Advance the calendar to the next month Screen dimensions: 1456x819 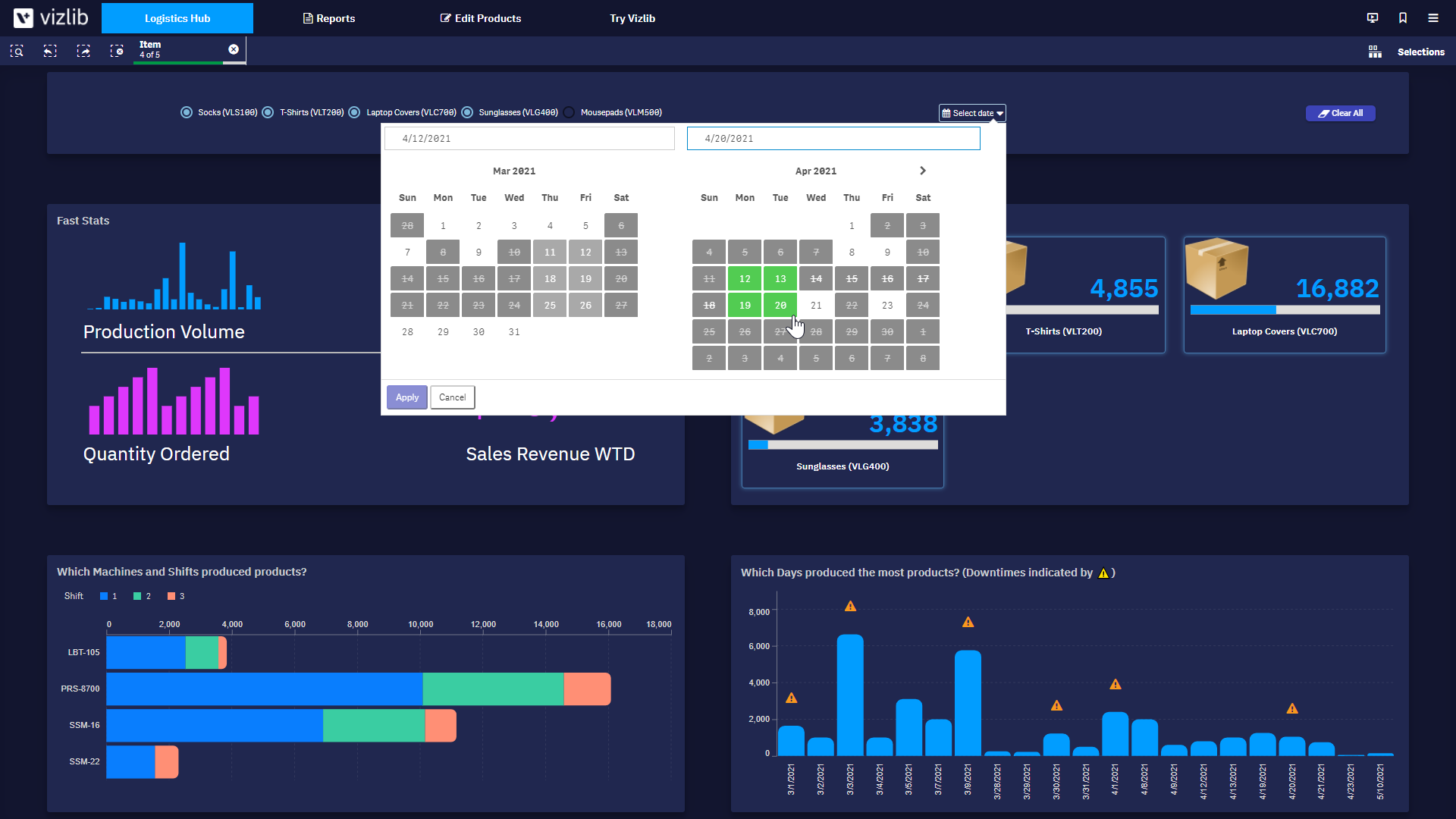coord(922,171)
